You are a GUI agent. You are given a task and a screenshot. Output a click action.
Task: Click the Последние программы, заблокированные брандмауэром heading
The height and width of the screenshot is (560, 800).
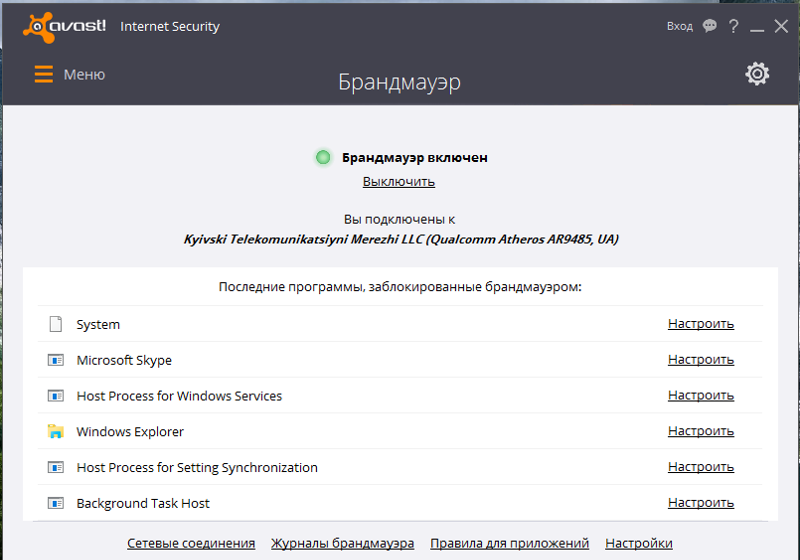pyautogui.click(x=400, y=287)
